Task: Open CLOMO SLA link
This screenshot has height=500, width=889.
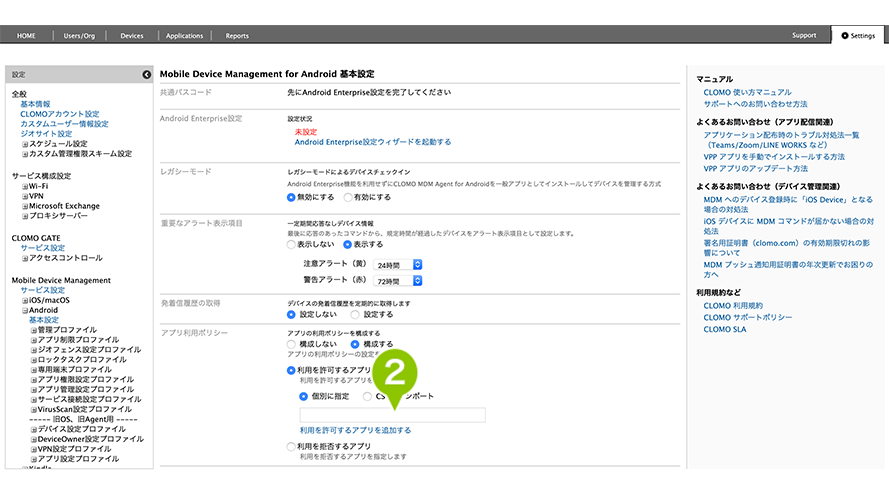Action: (x=725, y=329)
